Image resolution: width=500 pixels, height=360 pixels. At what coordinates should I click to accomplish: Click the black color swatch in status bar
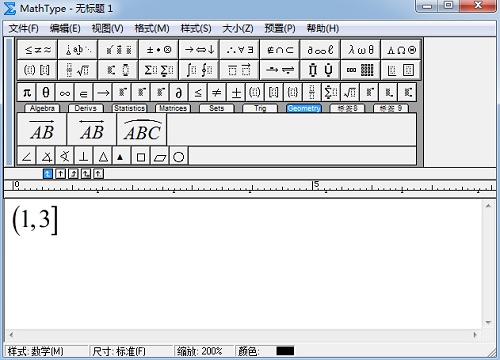click(x=285, y=351)
